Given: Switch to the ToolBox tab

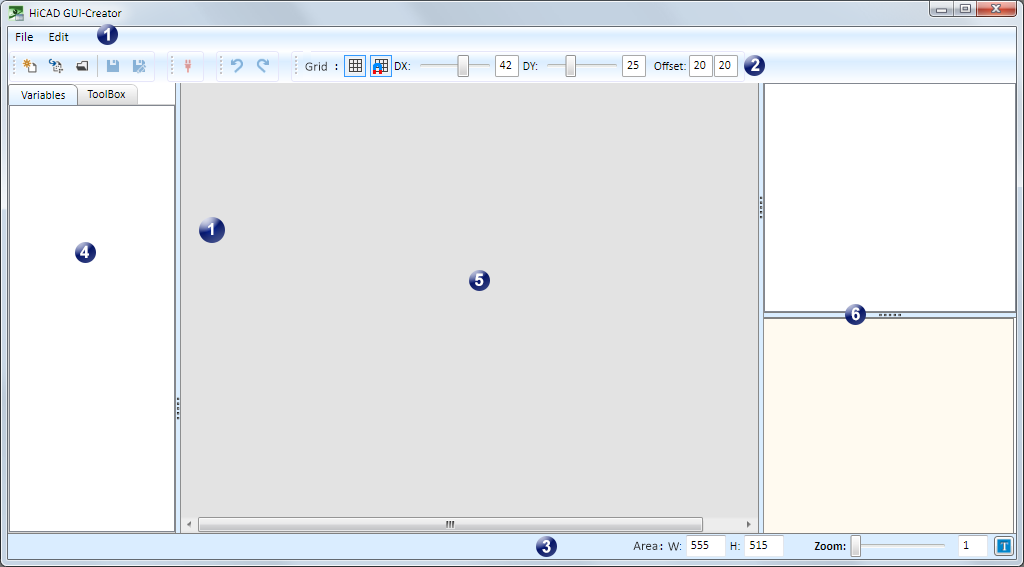Looking at the screenshot, I should pyautogui.click(x=107, y=95).
